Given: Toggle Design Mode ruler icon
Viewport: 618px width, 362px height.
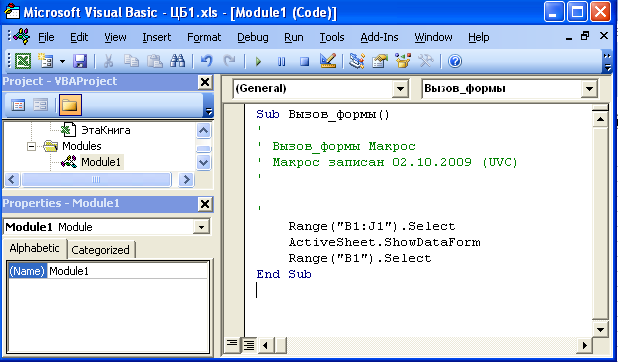Looking at the screenshot, I should click(x=328, y=61).
